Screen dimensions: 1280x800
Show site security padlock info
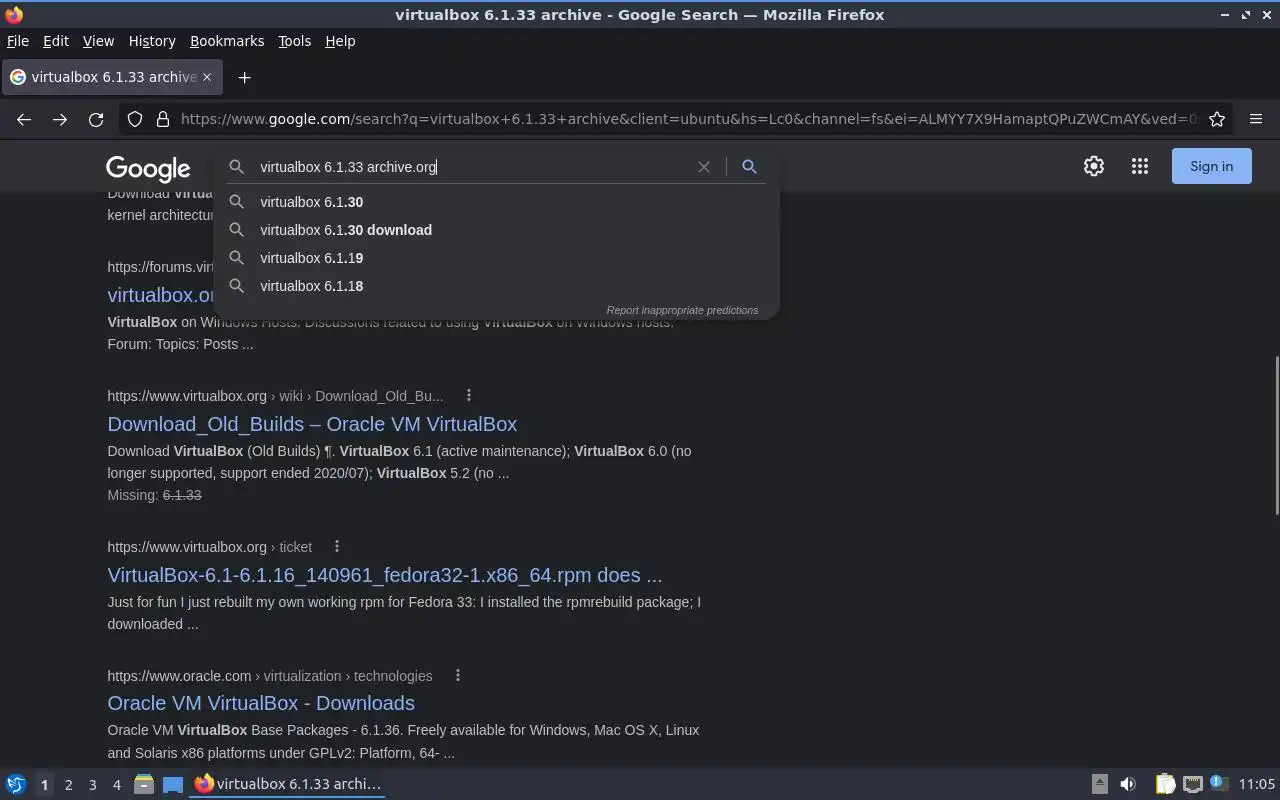[x=163, y=119]
